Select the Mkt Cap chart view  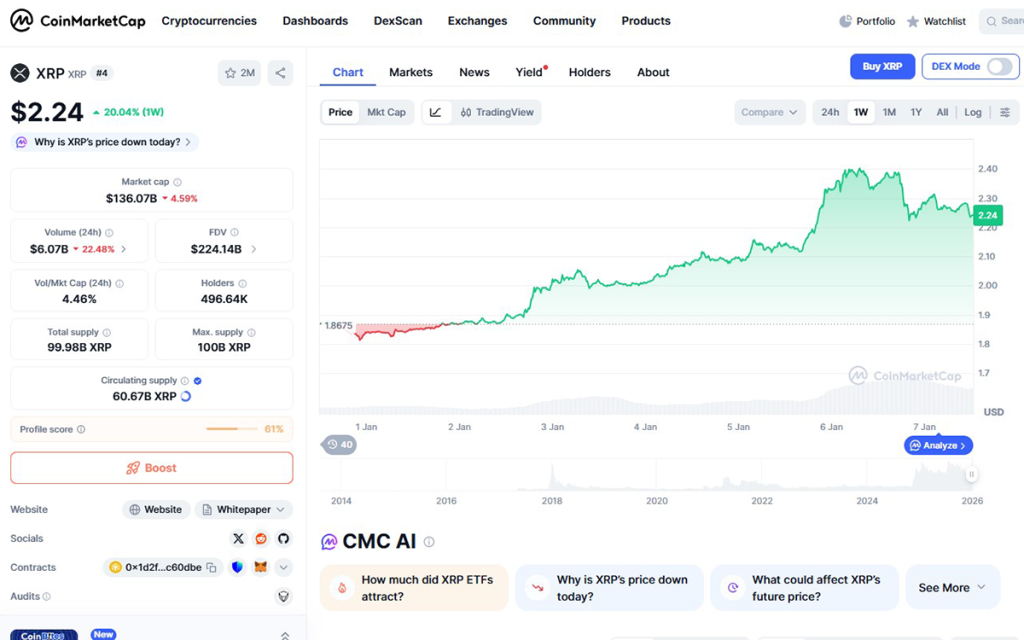386,112
